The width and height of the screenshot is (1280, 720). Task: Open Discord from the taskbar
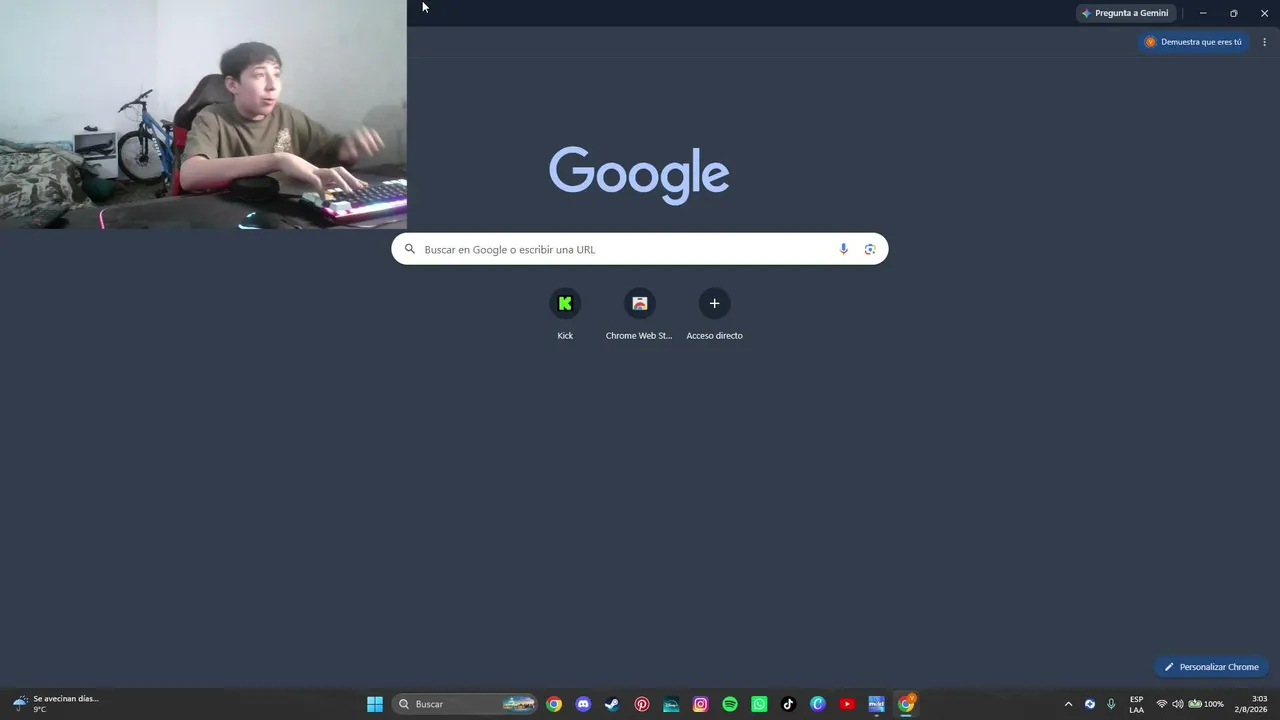coord(583,704)
